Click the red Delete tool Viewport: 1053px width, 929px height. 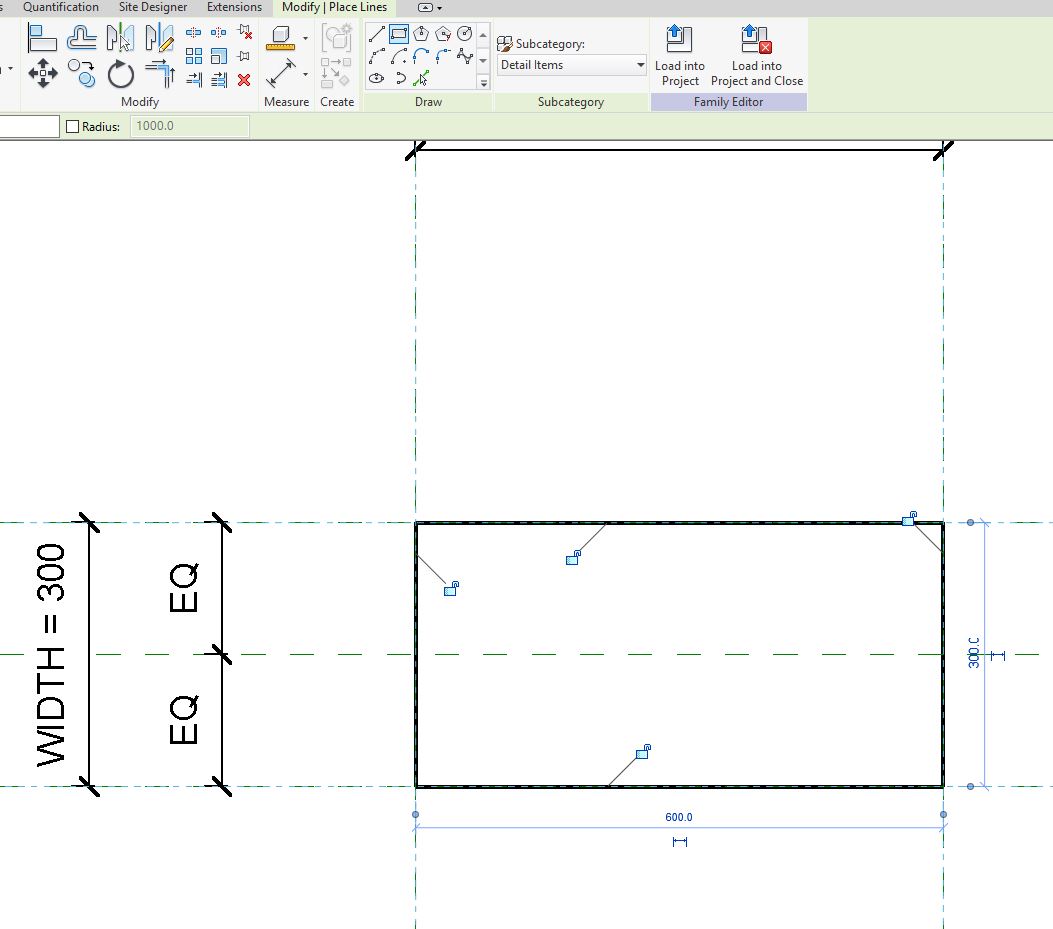[x=243, y=80]
